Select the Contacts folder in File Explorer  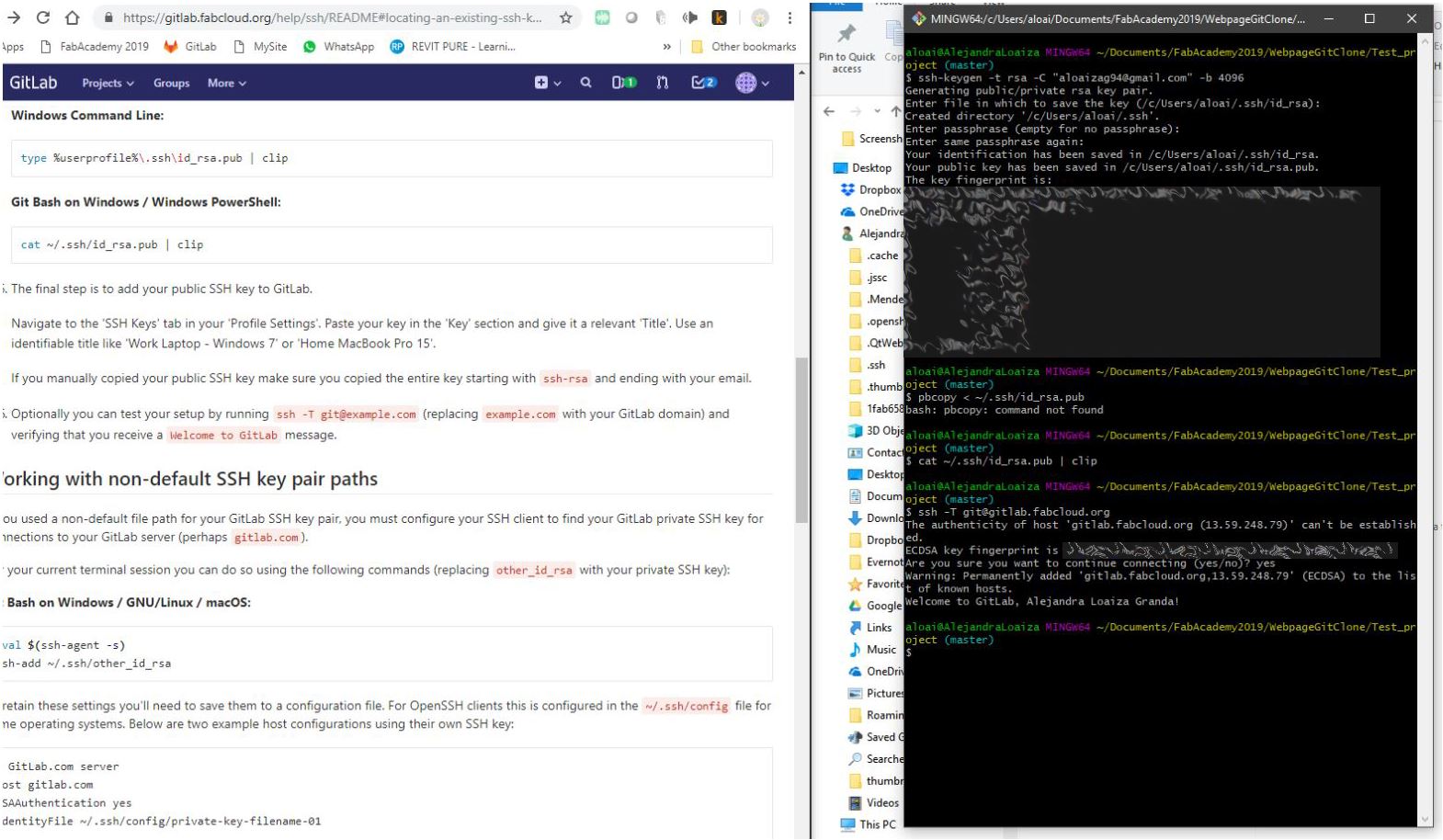876,452
